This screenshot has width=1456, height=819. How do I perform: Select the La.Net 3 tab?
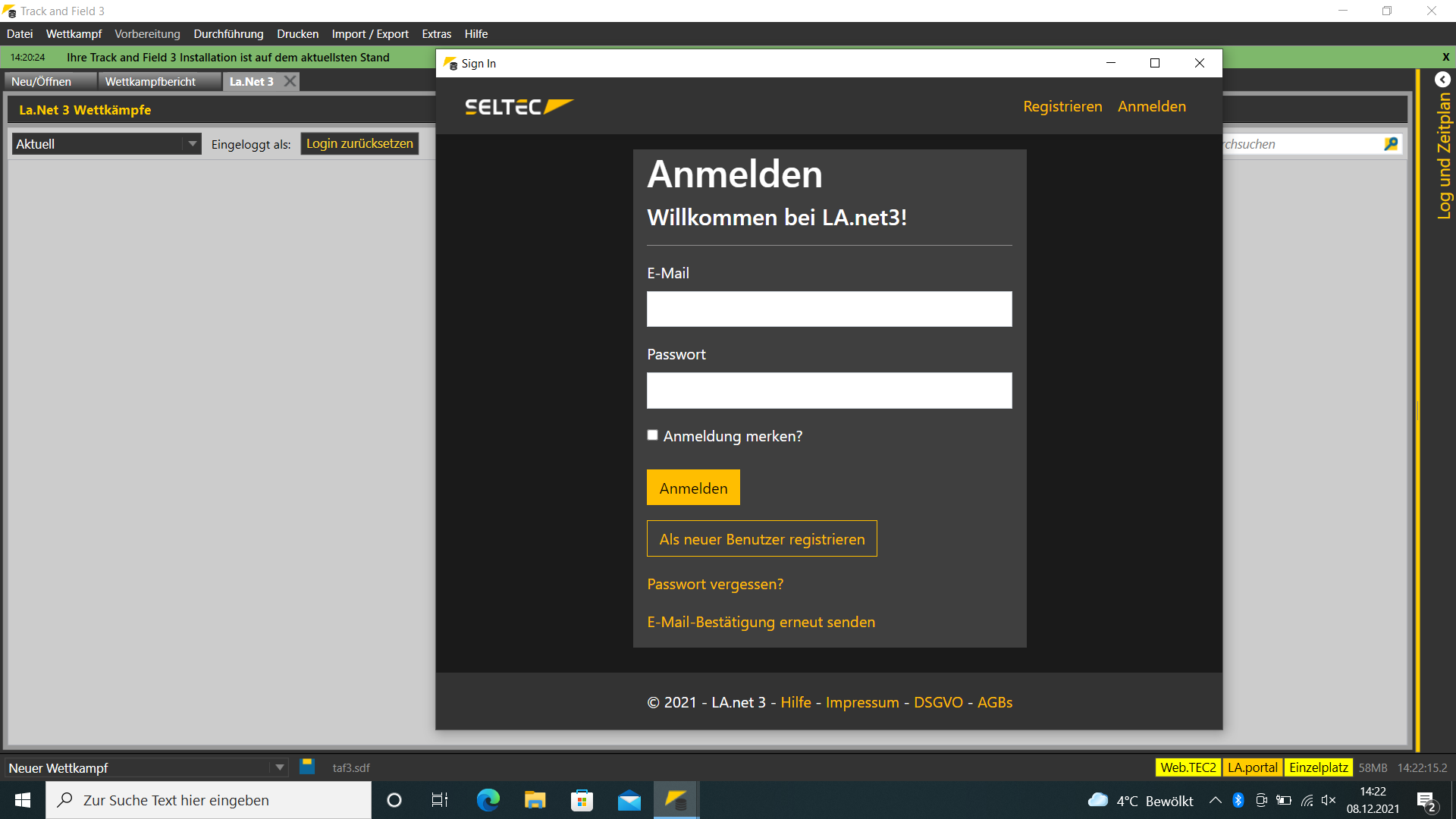(x=251, y=81)
